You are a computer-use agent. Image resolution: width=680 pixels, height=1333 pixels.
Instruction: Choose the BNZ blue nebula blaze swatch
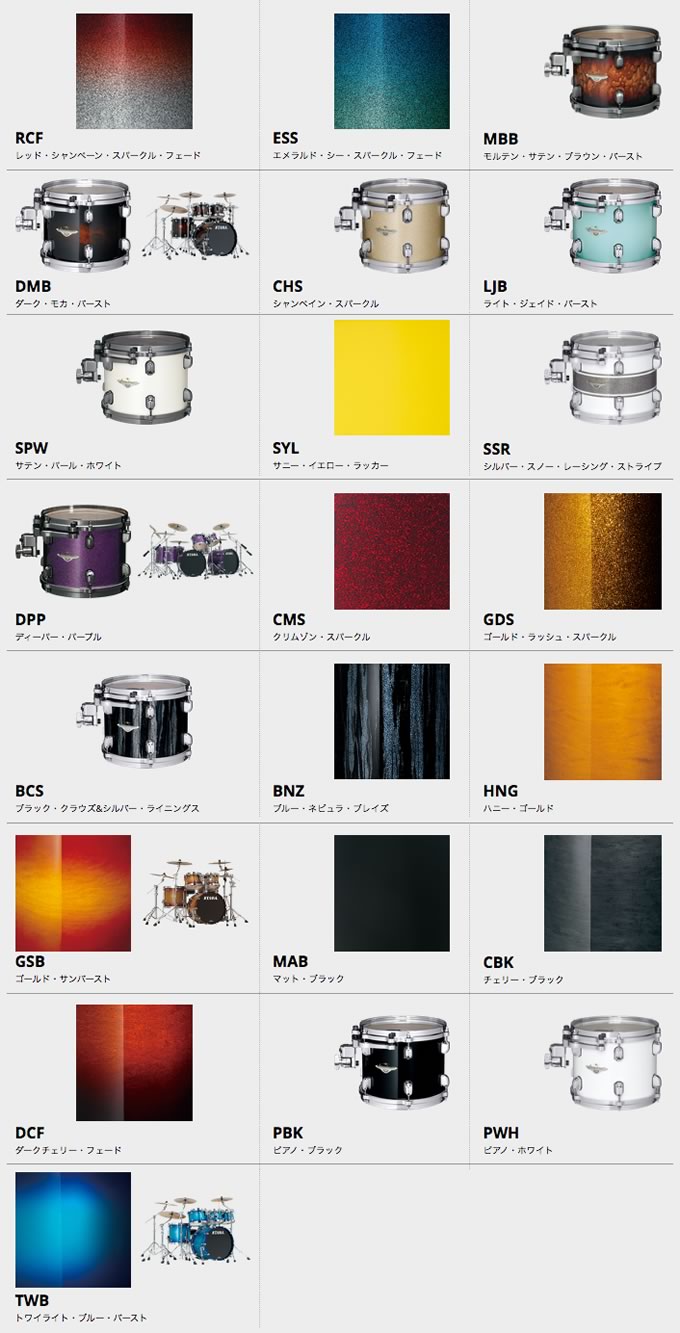coord(392,721)
